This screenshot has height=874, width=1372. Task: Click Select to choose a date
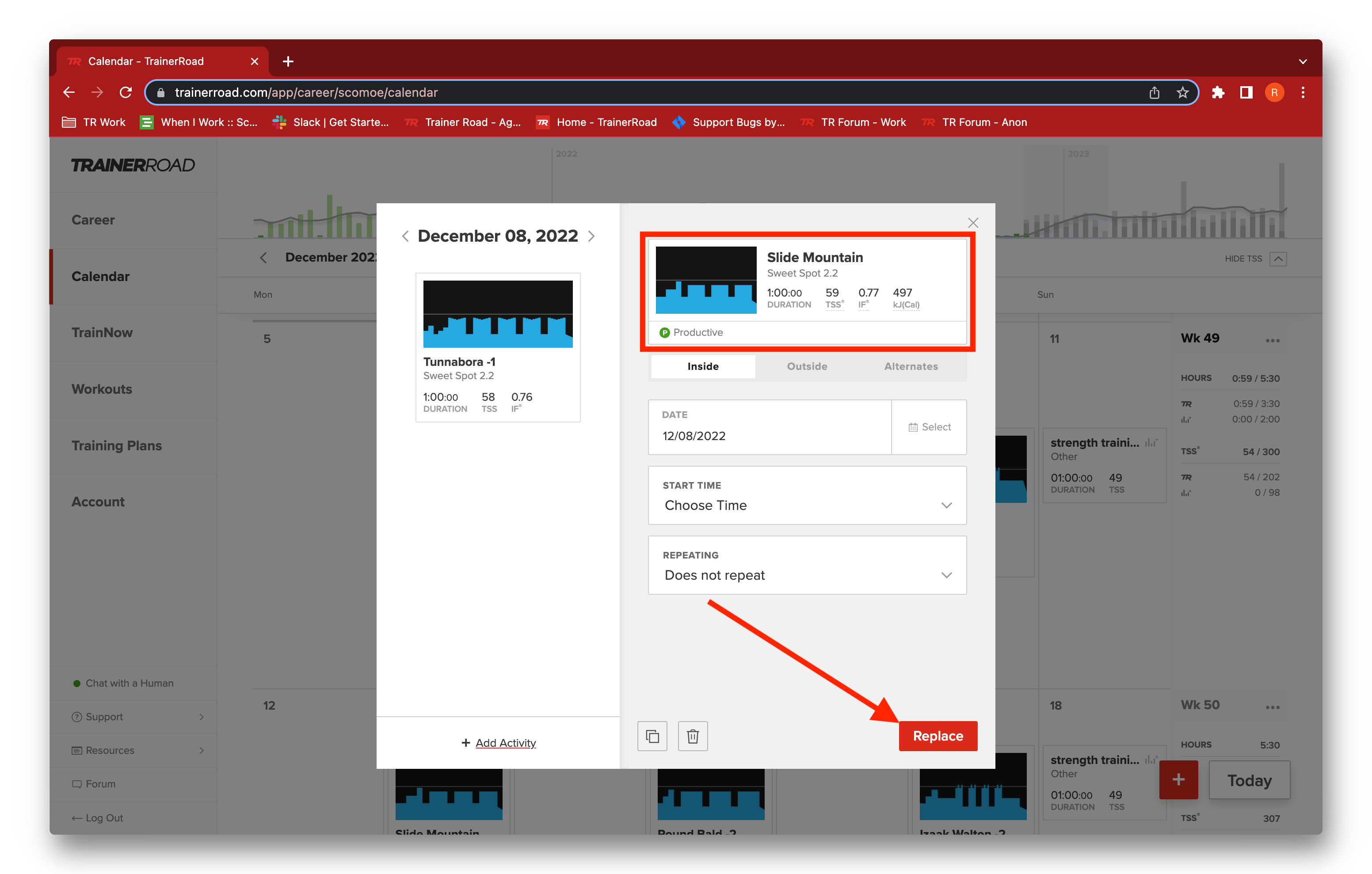[x=929, y=427]
